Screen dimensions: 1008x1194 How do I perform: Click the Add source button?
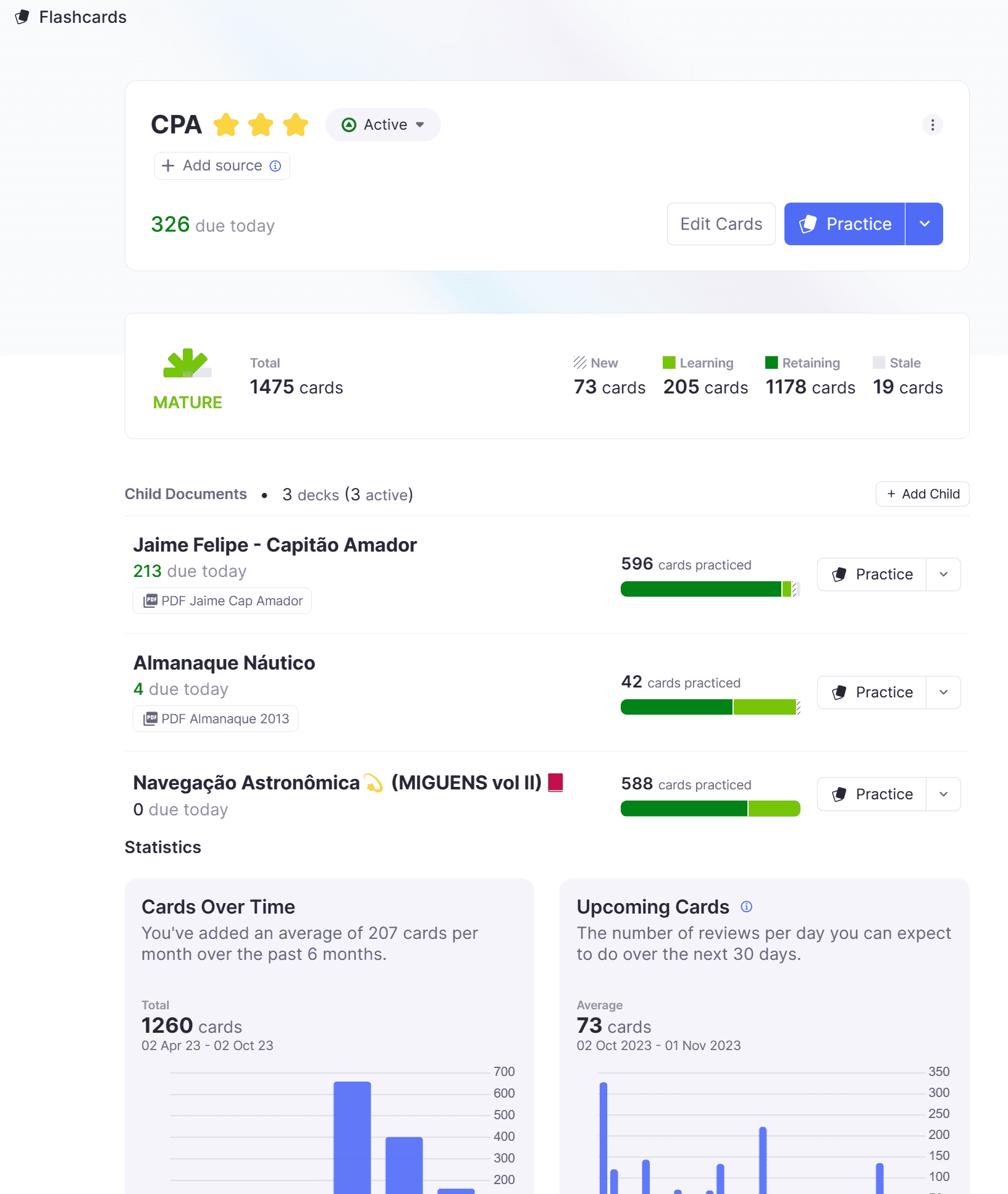pos(222,166)
